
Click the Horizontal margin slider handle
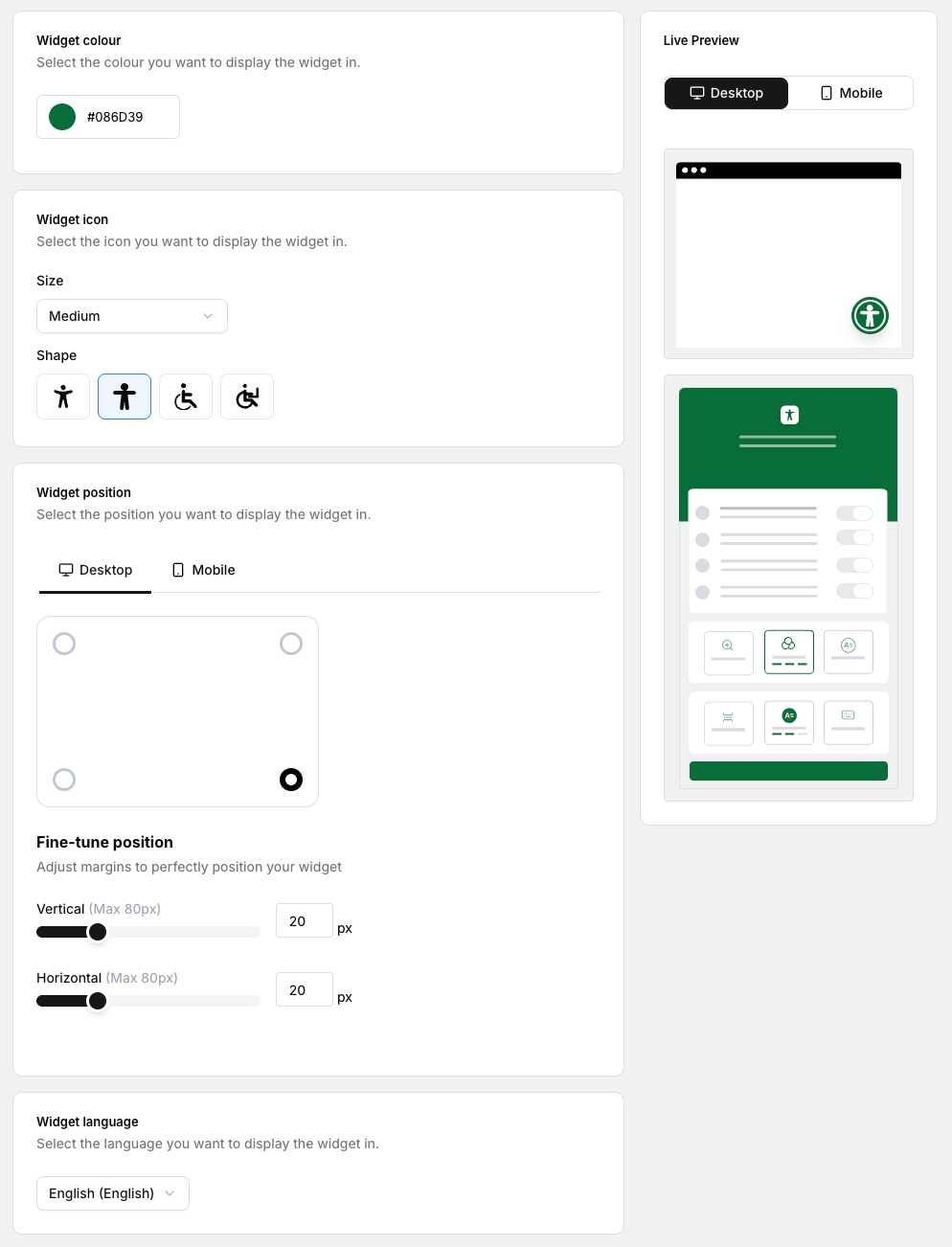(98, 1001)
